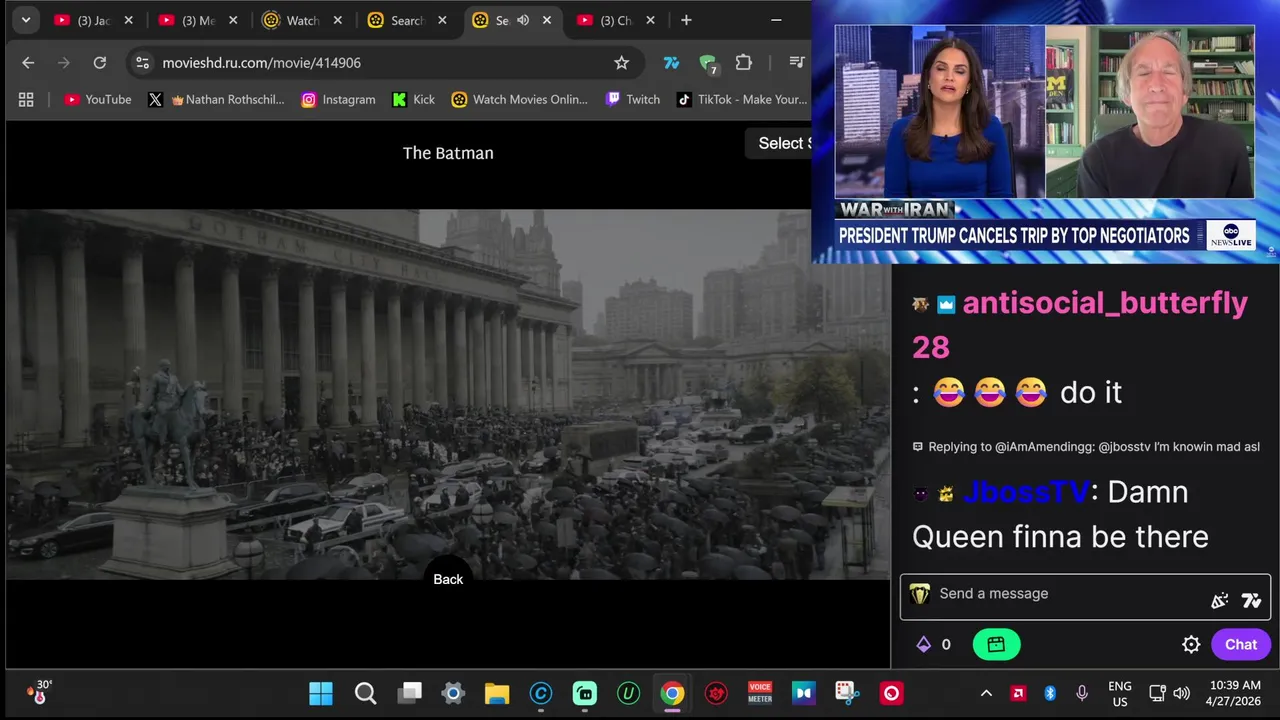Close the '(3) Jac' tab
The image size is (1280, 720).
(x=128, y=20)
